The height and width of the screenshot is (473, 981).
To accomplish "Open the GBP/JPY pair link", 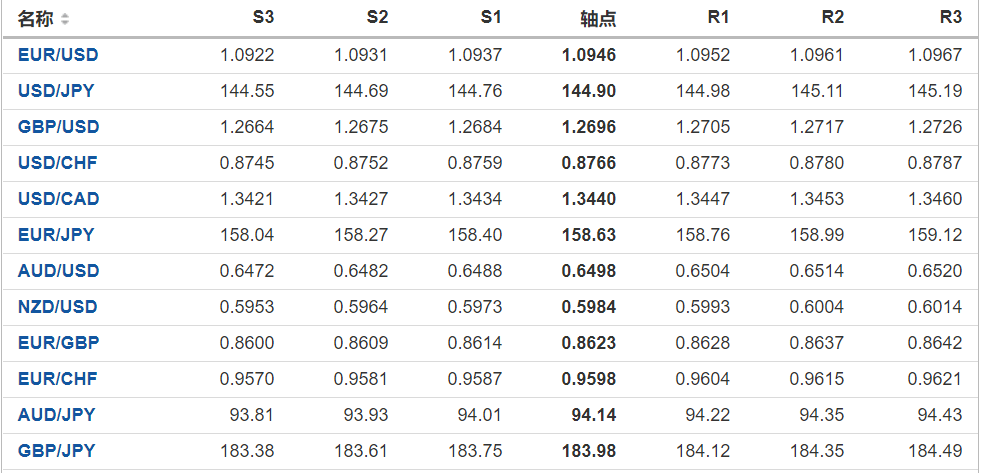I will click(56, 451).
